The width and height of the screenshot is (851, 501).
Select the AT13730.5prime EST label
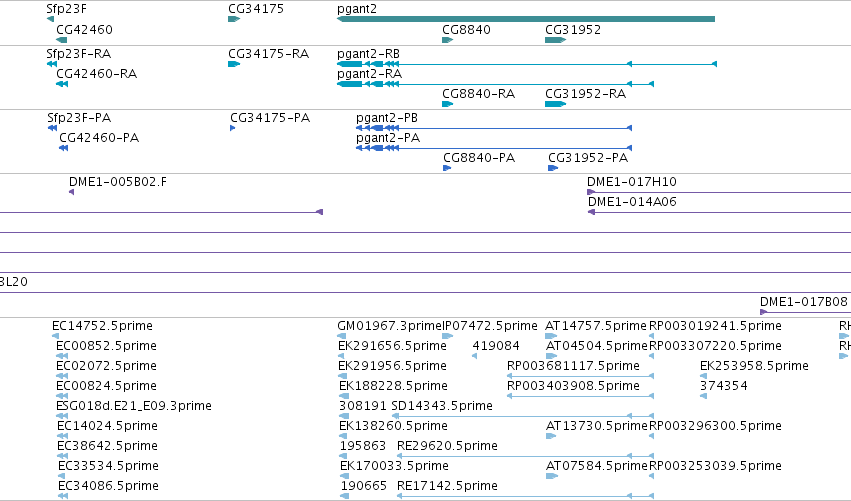(597, 426)
